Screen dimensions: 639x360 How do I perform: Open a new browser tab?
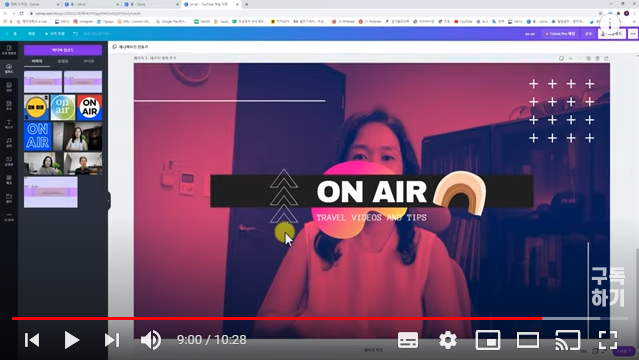tap(247, 4)
